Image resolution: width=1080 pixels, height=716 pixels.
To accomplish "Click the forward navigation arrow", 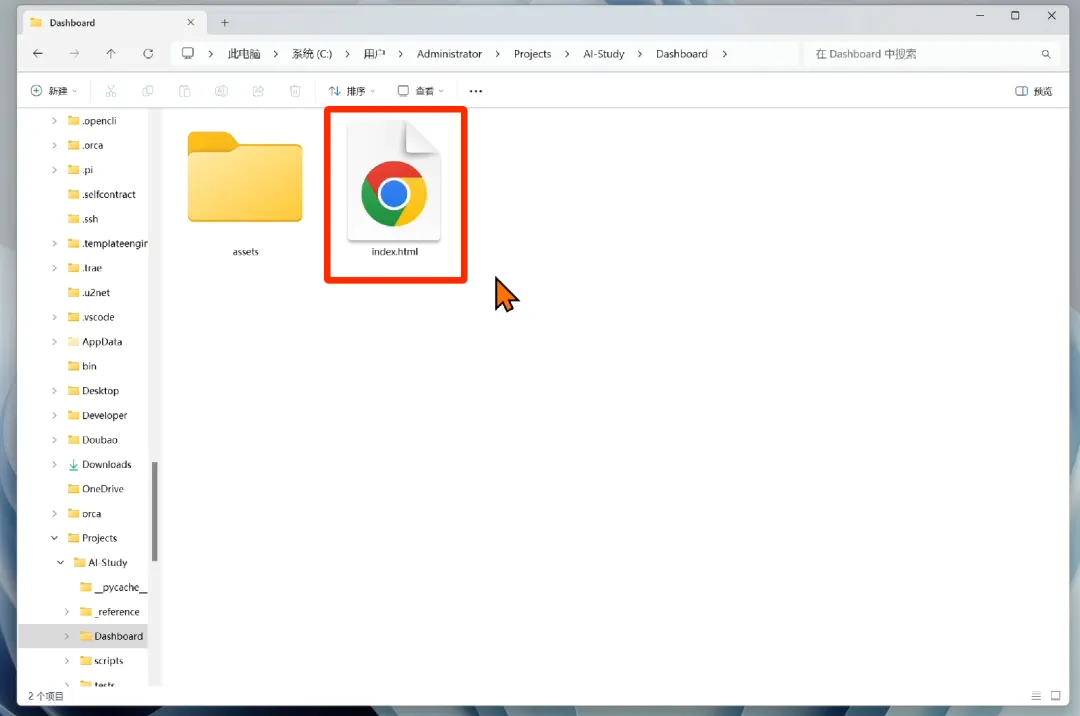I will coord(74,54).
